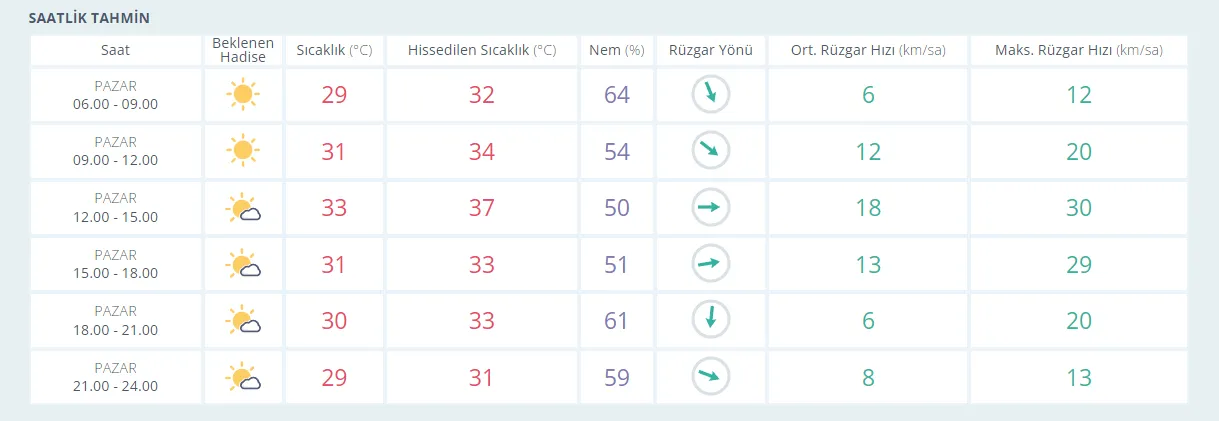Click wind direction arrow for 21.00 - 24.00
This screenshot has height=421, width=1219.
(x=711, y=377)
